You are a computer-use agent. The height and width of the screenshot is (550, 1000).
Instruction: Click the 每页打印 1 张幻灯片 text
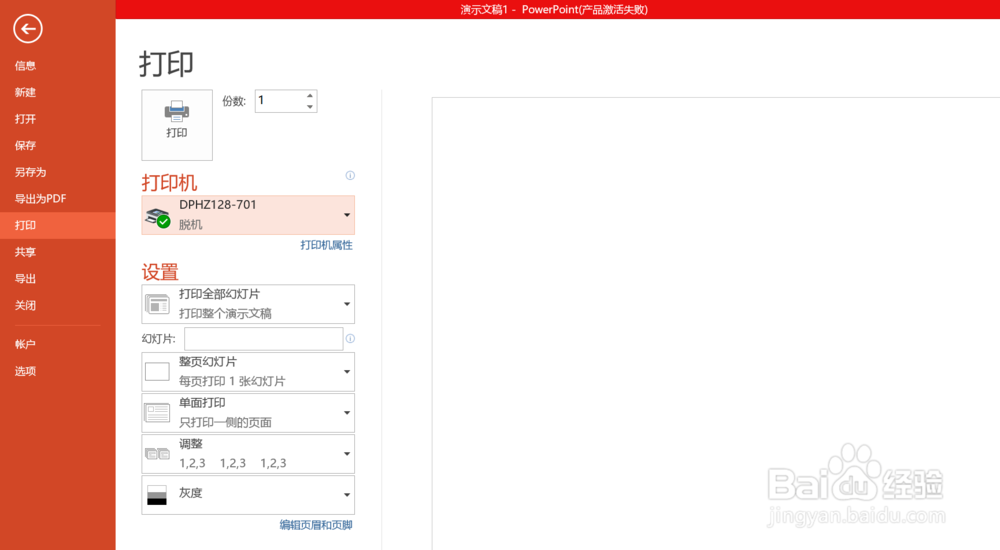[232, 381]
